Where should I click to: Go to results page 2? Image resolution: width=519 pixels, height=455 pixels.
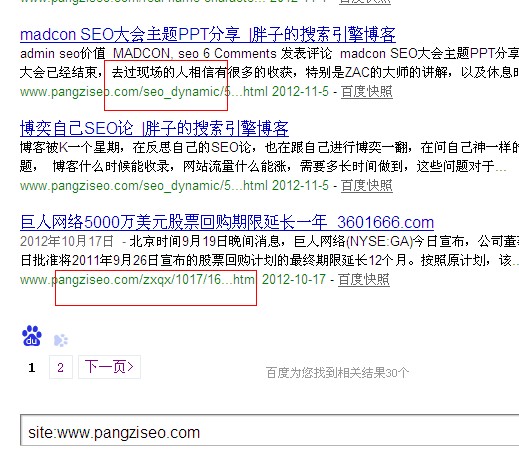[x=61, y=367]
